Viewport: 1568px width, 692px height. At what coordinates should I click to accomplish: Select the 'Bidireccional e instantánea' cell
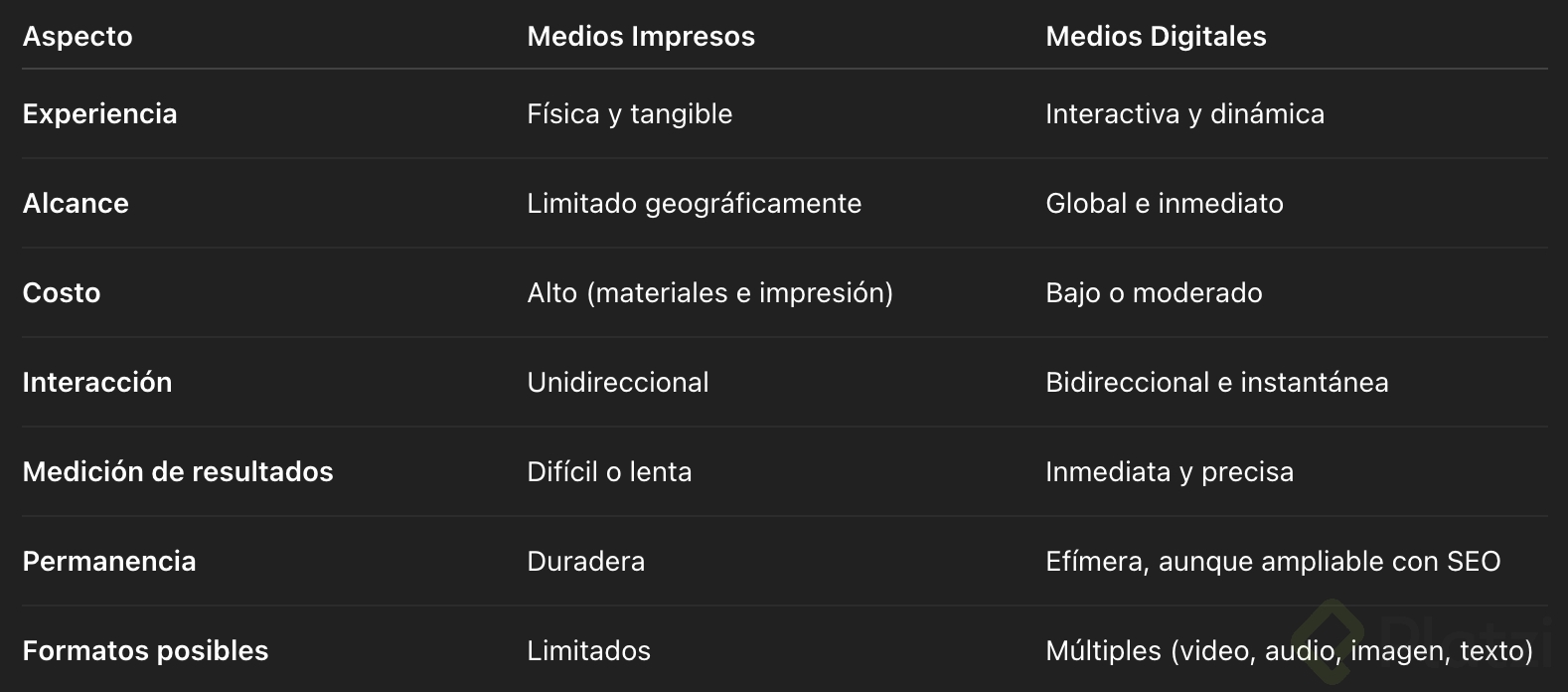[x=1216, y=383]
